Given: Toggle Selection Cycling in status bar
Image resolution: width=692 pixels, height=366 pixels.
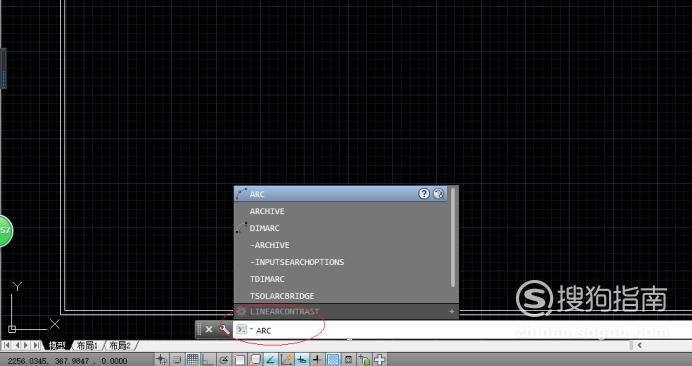Looking at the screenshot, I should pos(364,359).
